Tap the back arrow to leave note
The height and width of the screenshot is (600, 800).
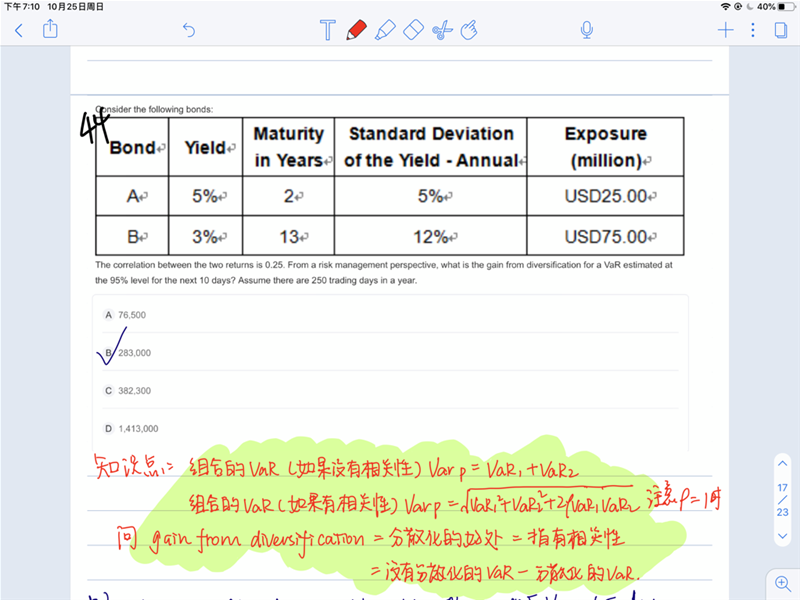pyautogui.click(x=19, y=31)
